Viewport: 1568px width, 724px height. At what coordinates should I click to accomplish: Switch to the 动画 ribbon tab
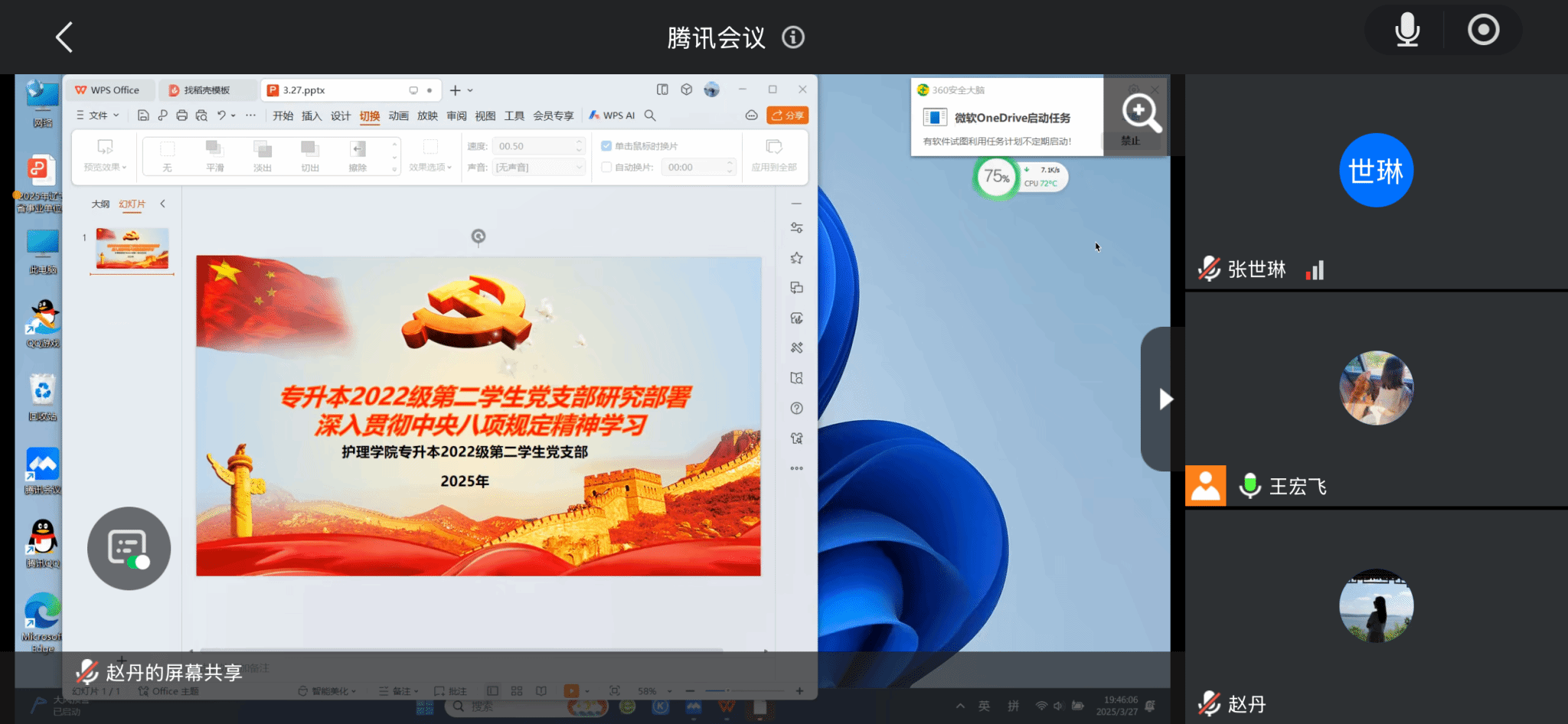(x=398, y=116)
